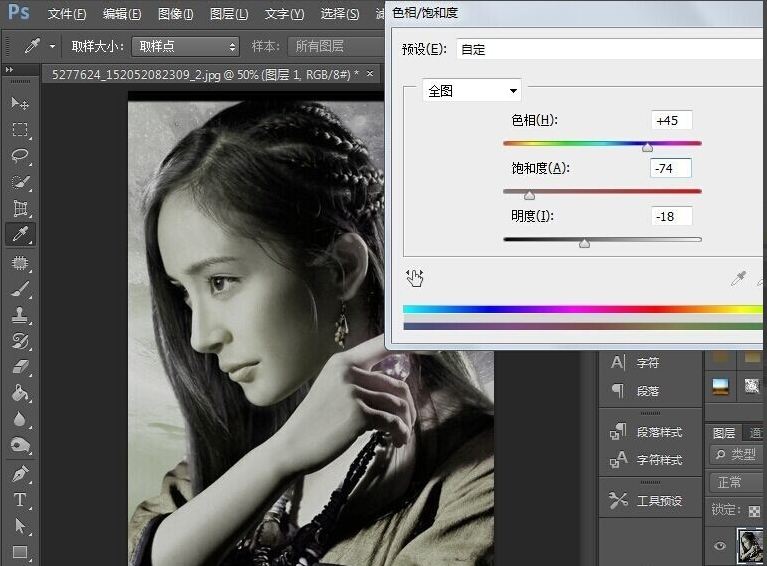Image resolution: width=767 pixels, height=566 pixels.
Task: Select the Lasso tool
Action: 19,156
